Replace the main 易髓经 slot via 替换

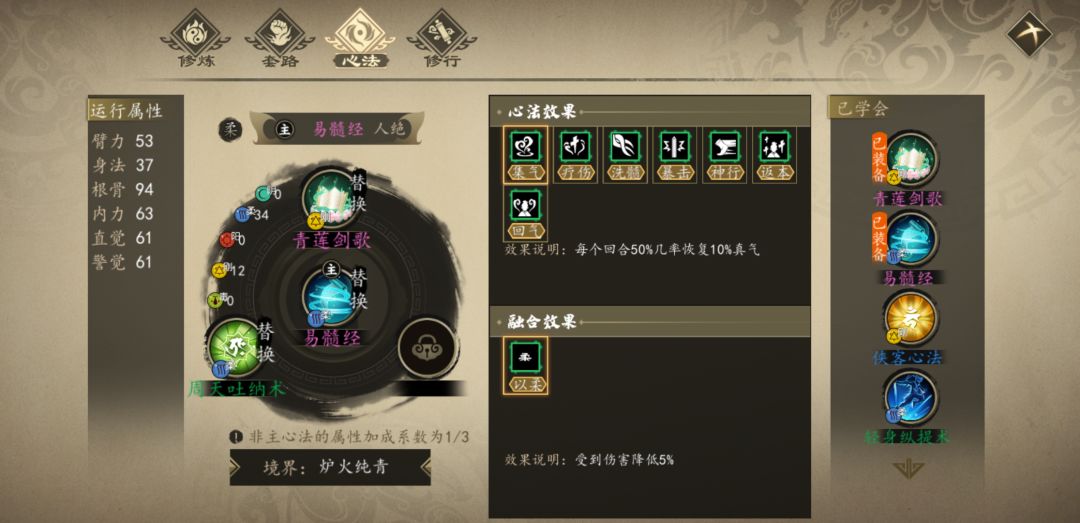[x=359, y=289]
